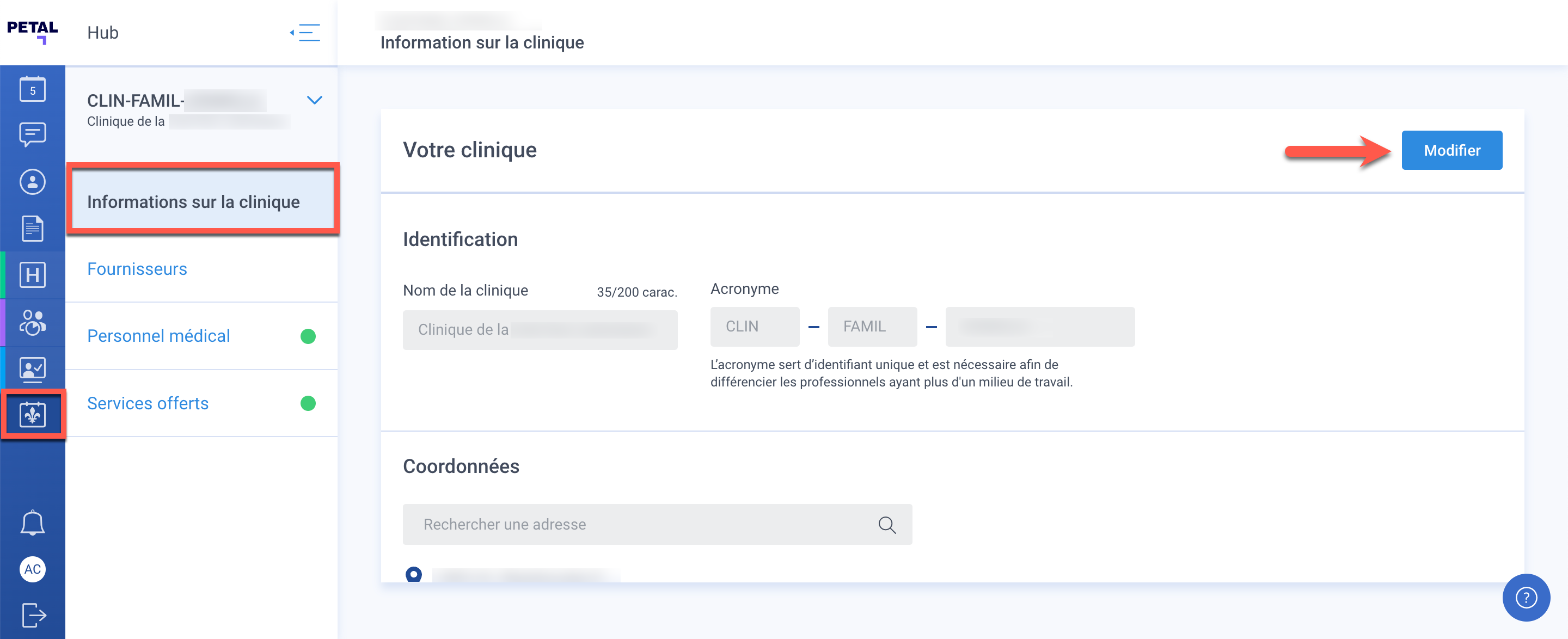
Task: Open notifications bell icon
Action: click(32, 523)
